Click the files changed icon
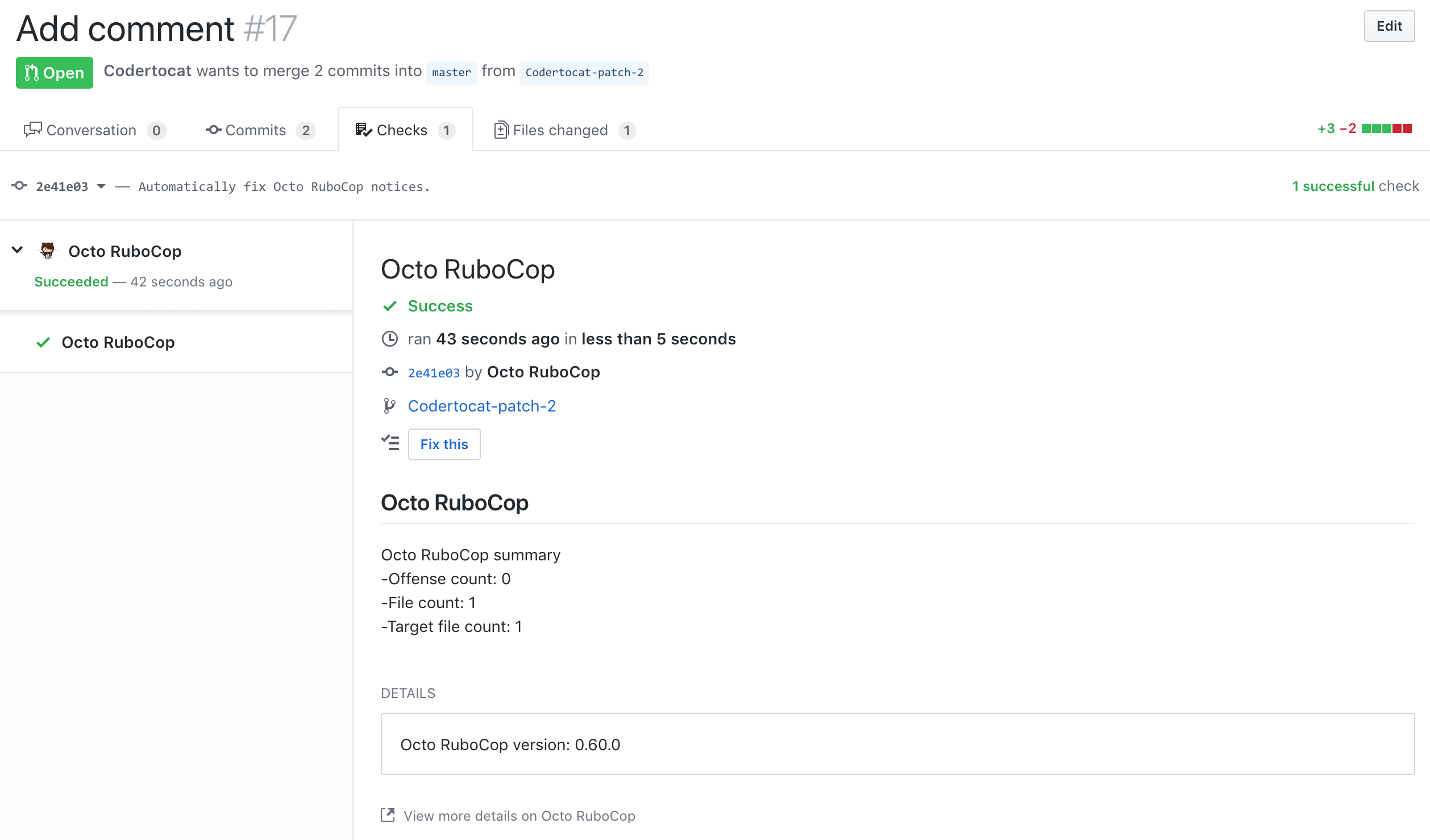The image size is (1430, 840). coord(499,129)
